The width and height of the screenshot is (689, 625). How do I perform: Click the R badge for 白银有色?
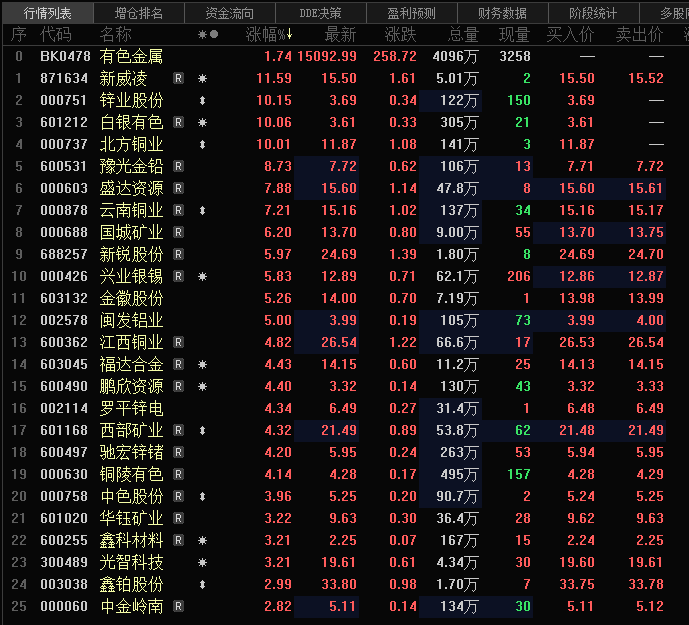click(178, 122)
